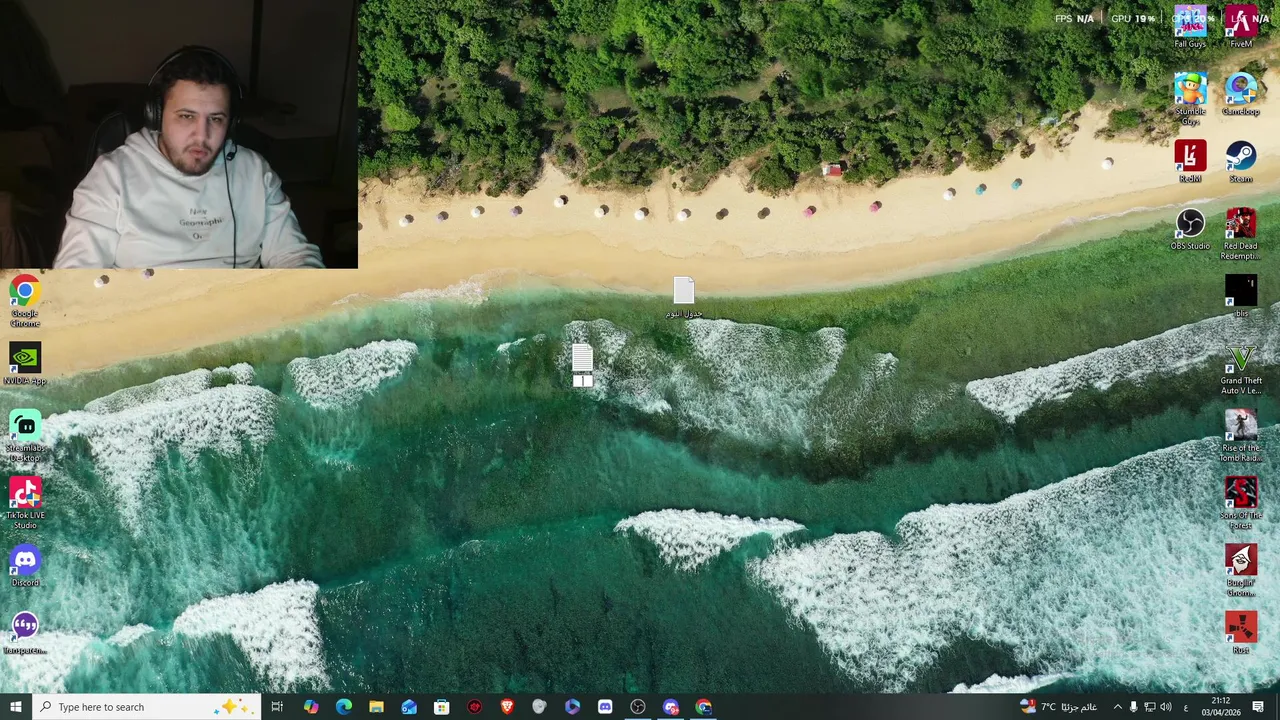Launch the NVIDIA App shortcut
This screenshot has width=1280, height=720.
coord(25,365)
